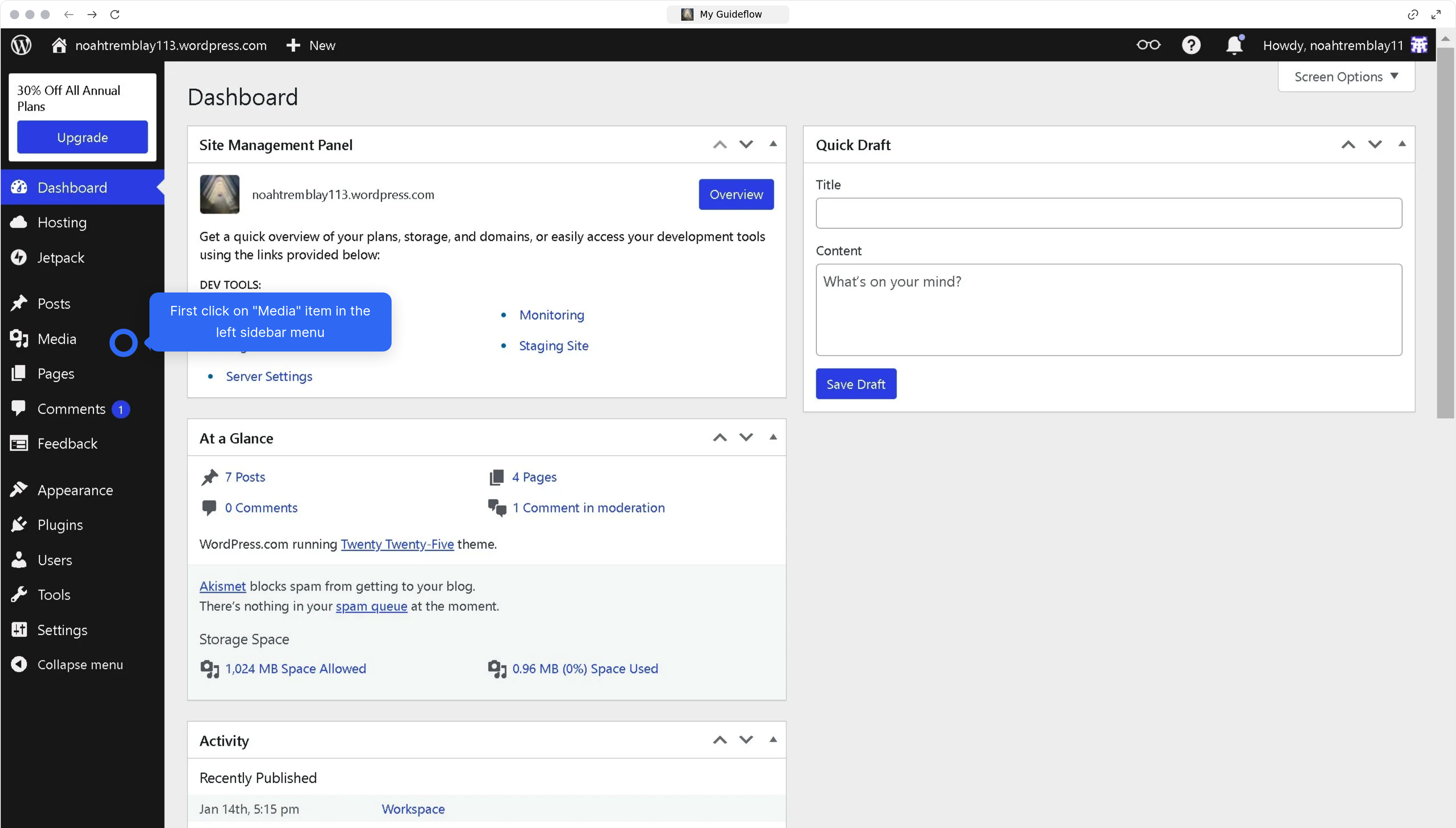Collapse the Activity panel

(x=773, y=739)
